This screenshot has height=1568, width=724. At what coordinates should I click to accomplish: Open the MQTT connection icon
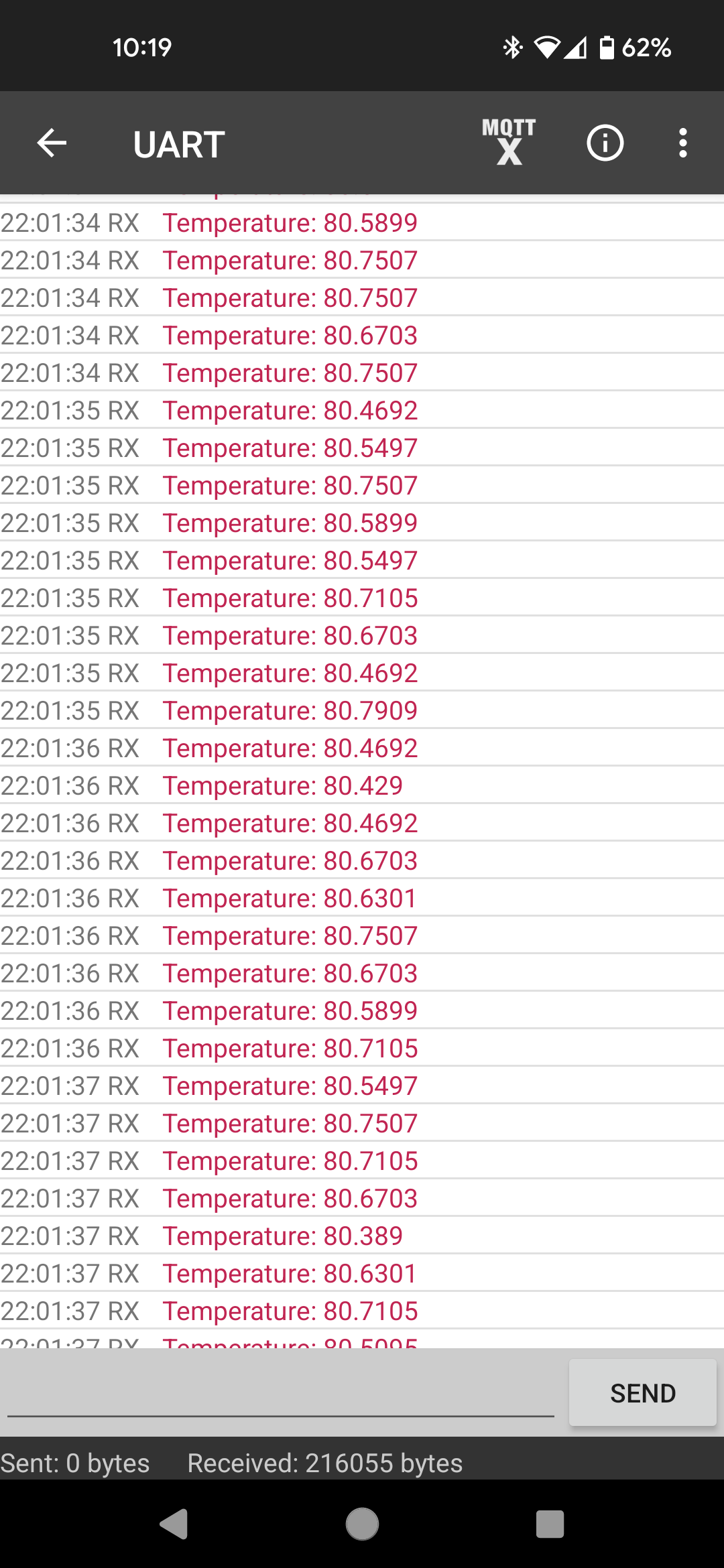[x=509, y=143]
